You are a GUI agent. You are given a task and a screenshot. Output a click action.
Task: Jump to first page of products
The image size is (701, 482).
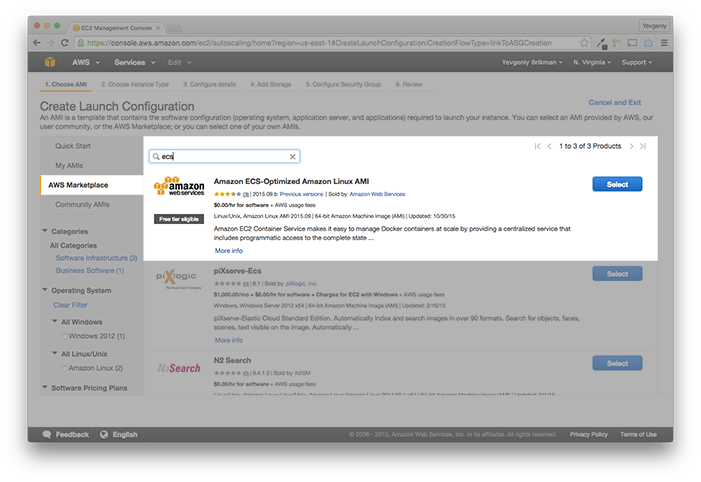(x=537, y=146)
